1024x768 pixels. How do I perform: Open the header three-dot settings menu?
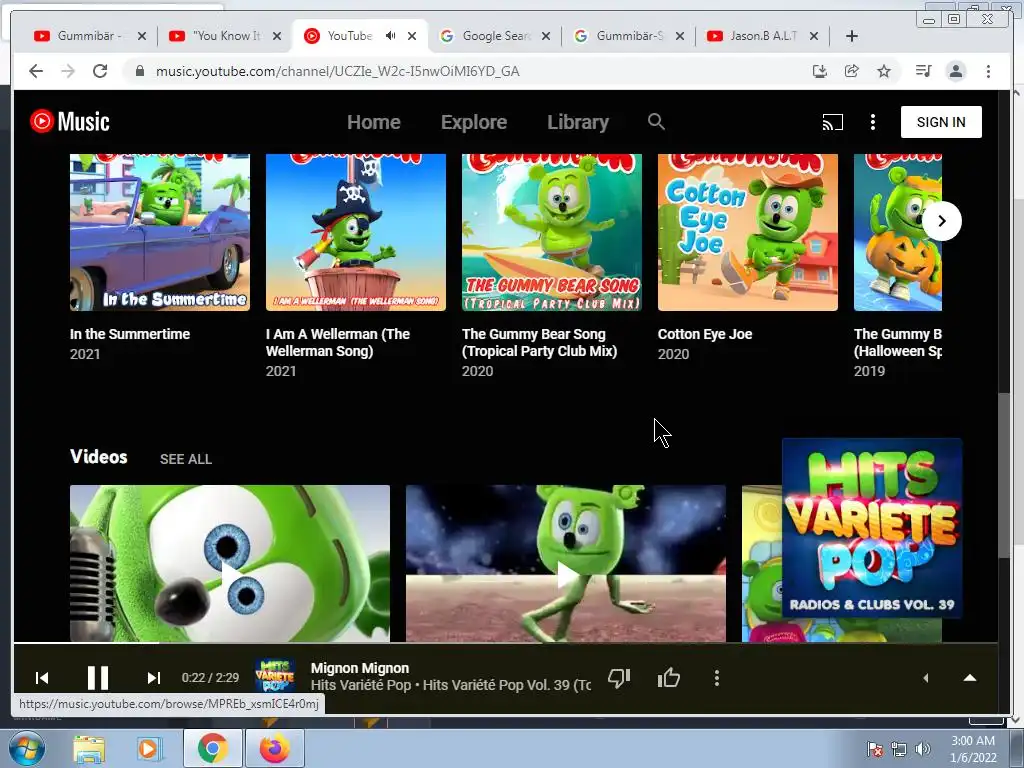[872, 122]
